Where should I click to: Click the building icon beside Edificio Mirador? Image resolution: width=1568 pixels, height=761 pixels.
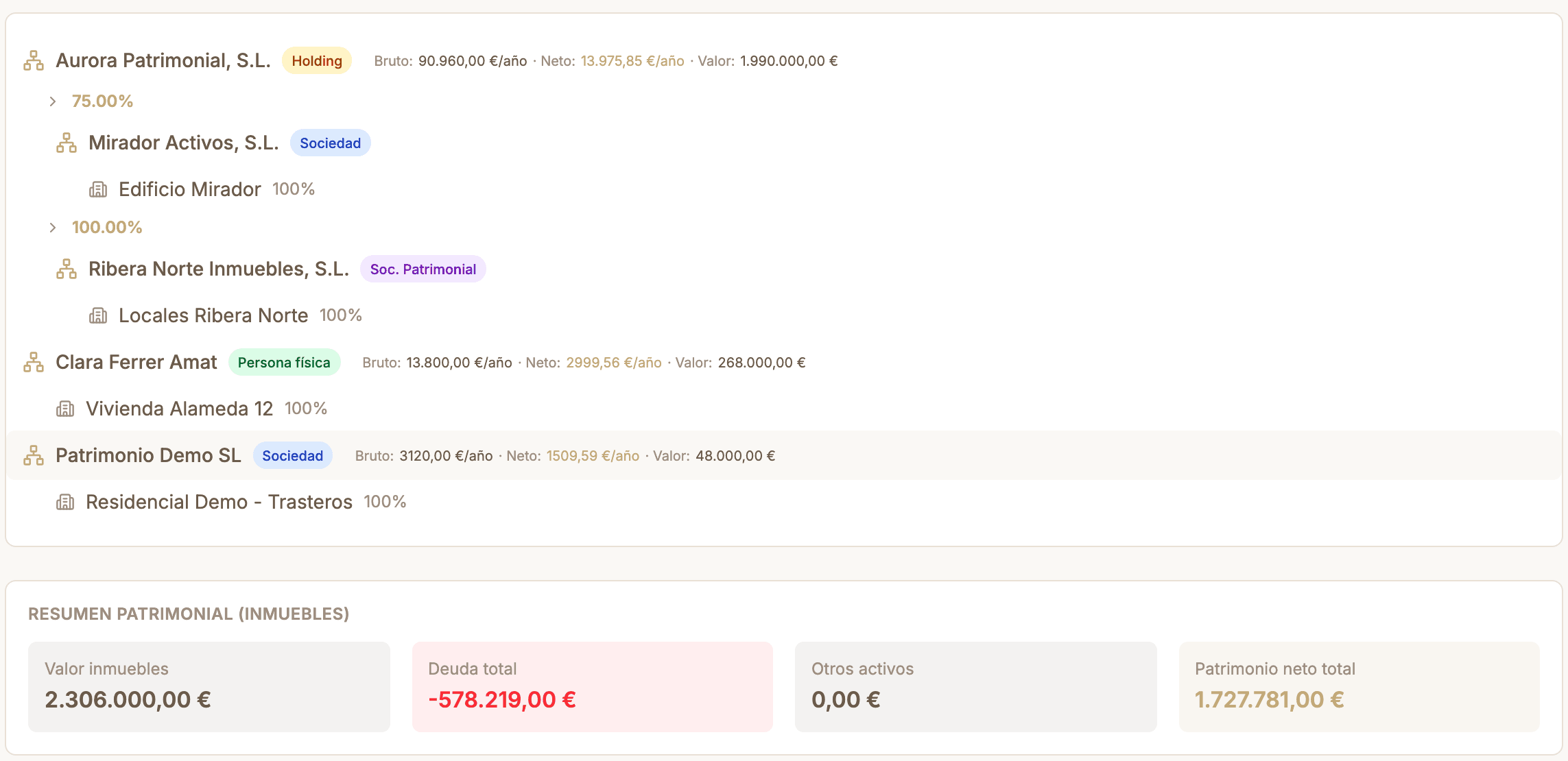[98, 189]
